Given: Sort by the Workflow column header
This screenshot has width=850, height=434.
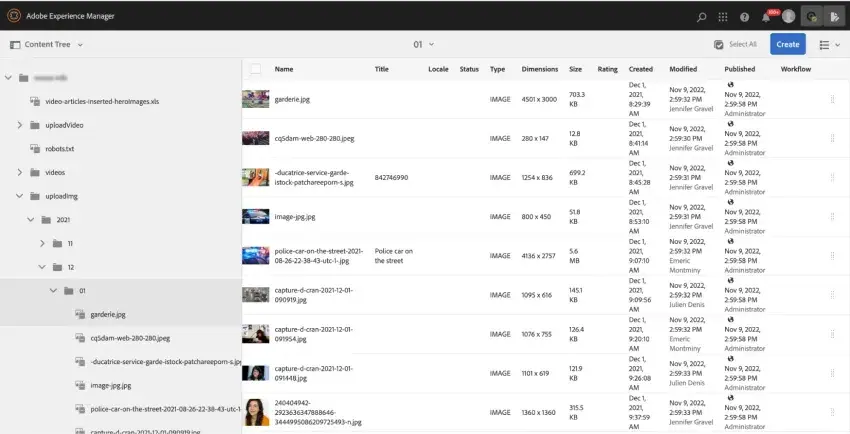Looking at the screenshot, I should (x=796, y=69).
